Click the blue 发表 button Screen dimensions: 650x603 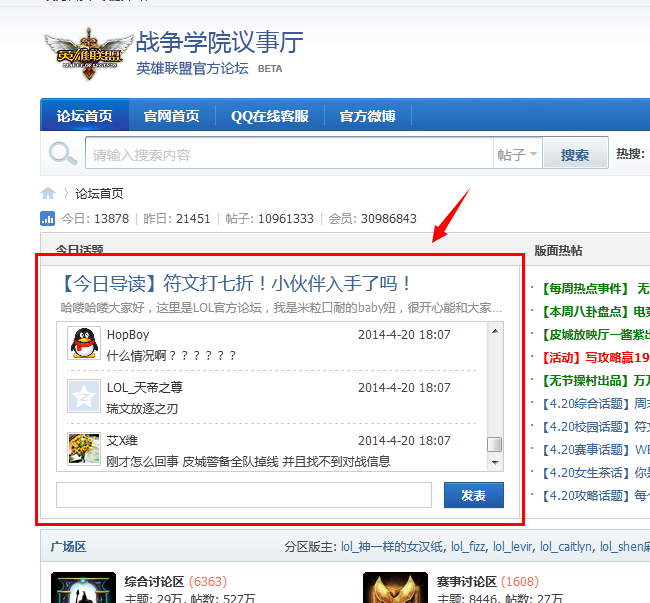[x=473, y=495]
